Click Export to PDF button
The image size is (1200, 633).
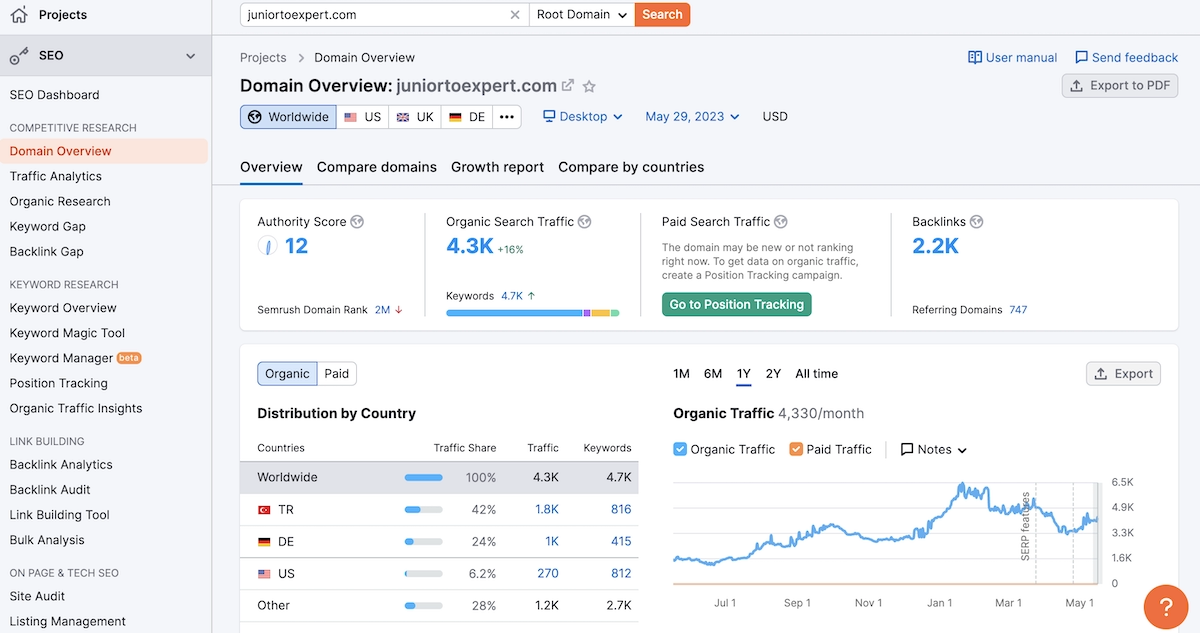[x=1120, y=86]
